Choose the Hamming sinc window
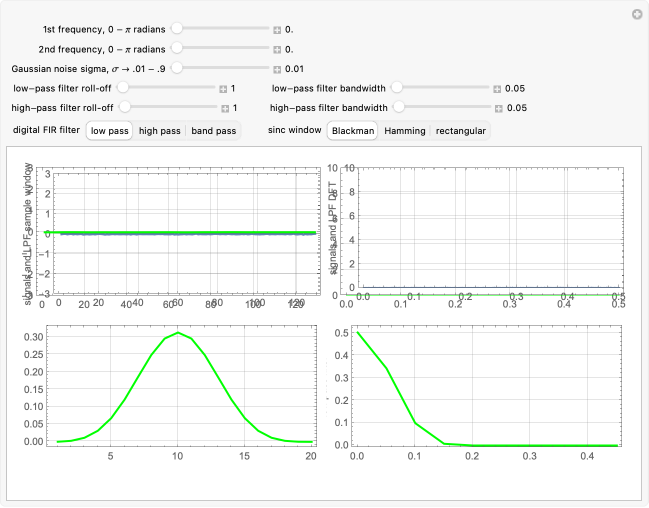649x508 pixels. [405, 130]
